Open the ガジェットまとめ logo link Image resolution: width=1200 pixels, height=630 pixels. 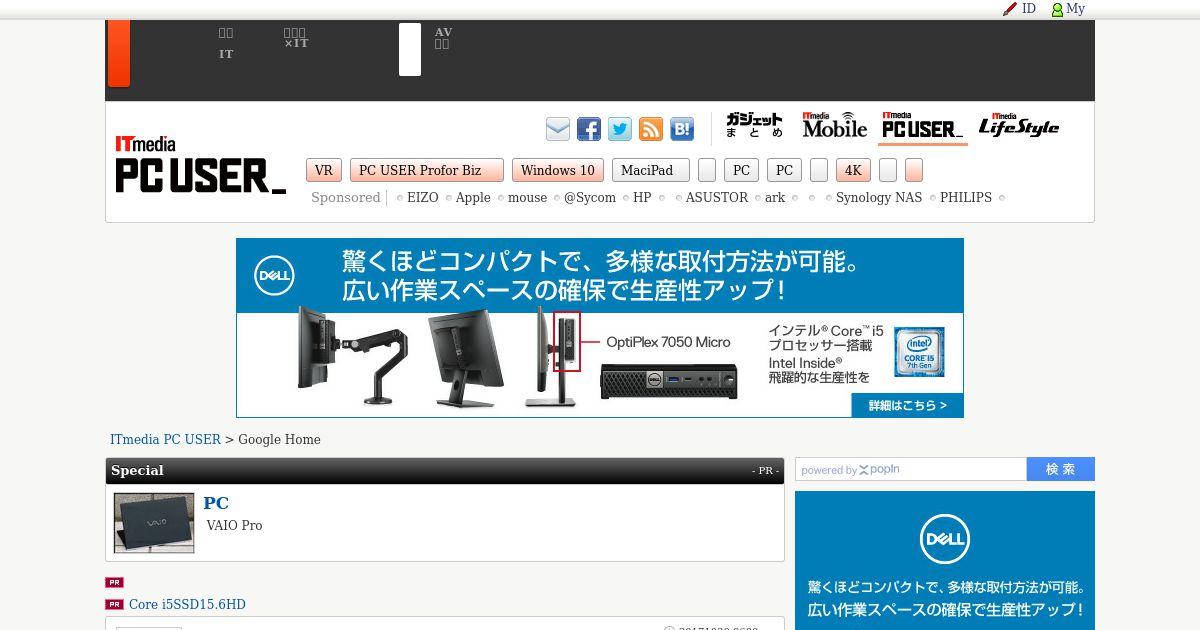click(x=755, y=126)
